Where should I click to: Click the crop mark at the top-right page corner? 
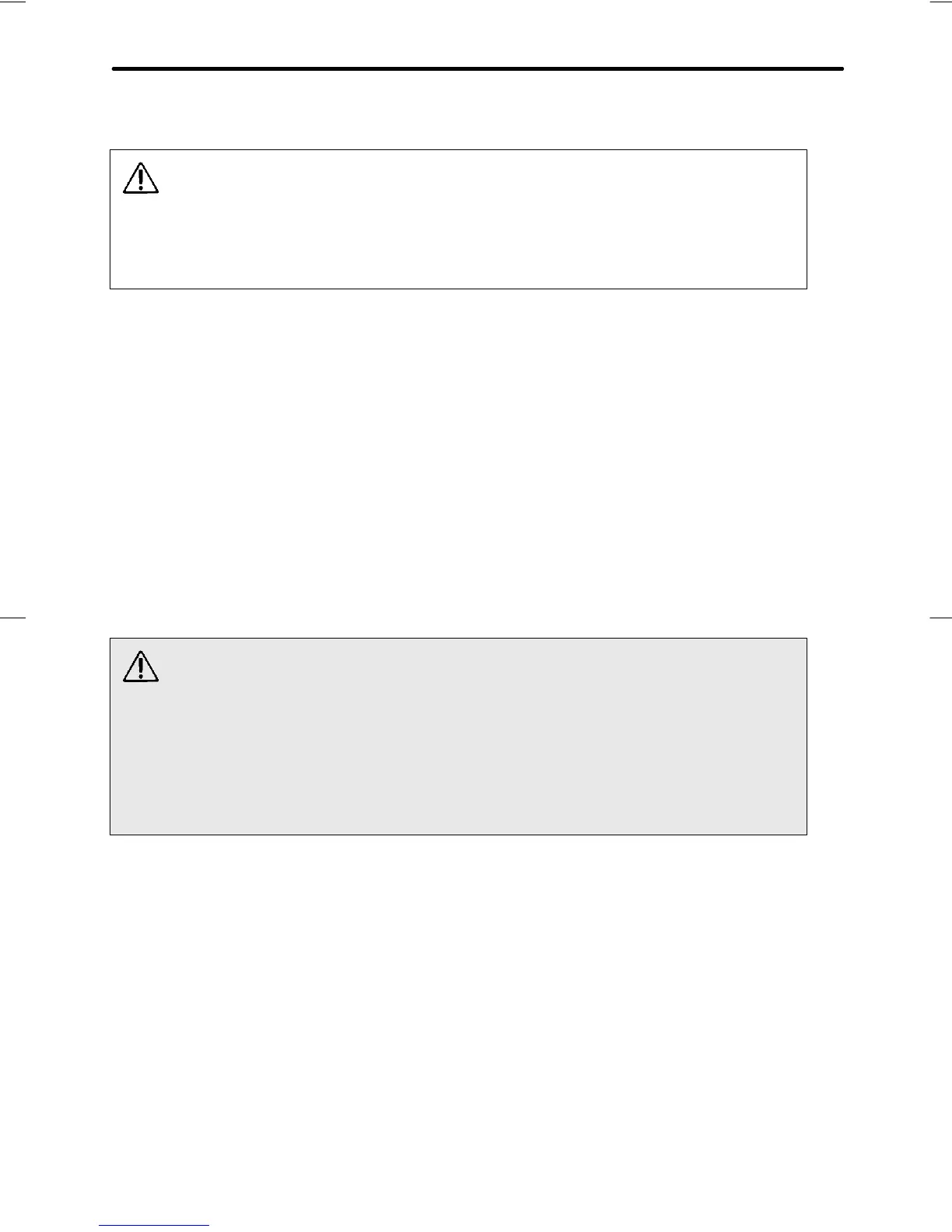click(x=940, y=2)
